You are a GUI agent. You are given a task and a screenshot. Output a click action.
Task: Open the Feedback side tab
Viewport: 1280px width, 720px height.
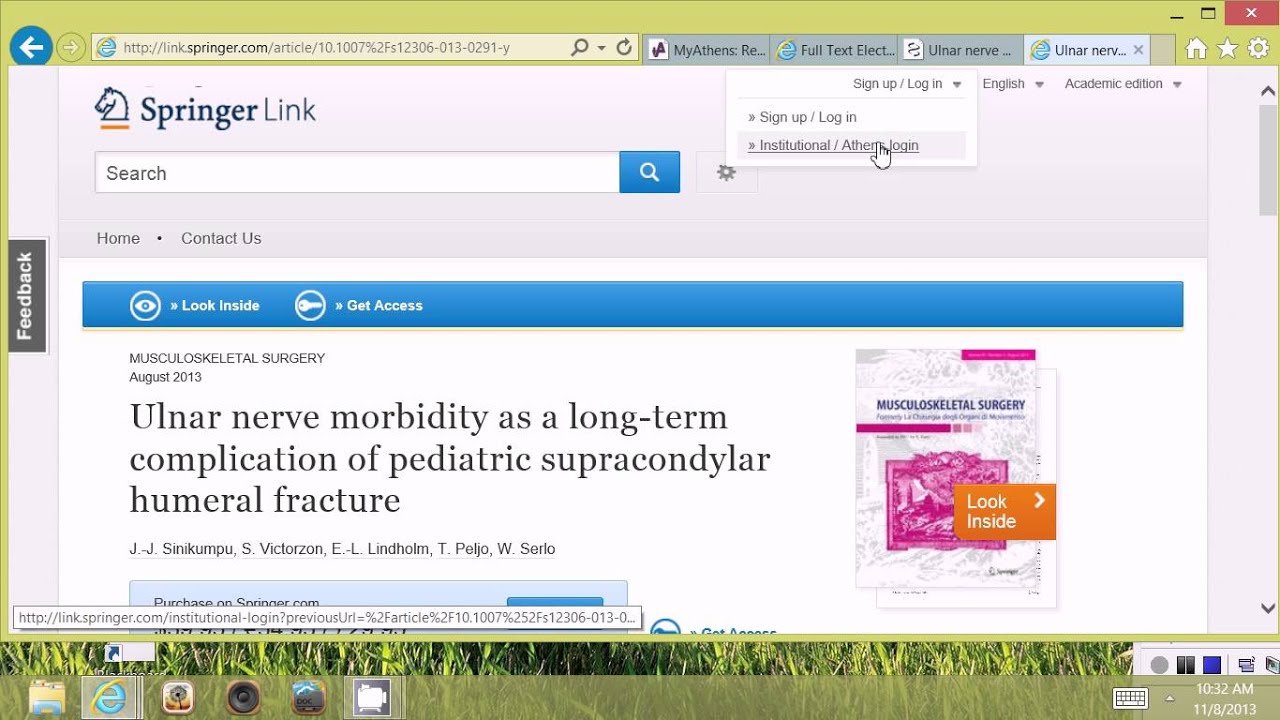point(26,296)
